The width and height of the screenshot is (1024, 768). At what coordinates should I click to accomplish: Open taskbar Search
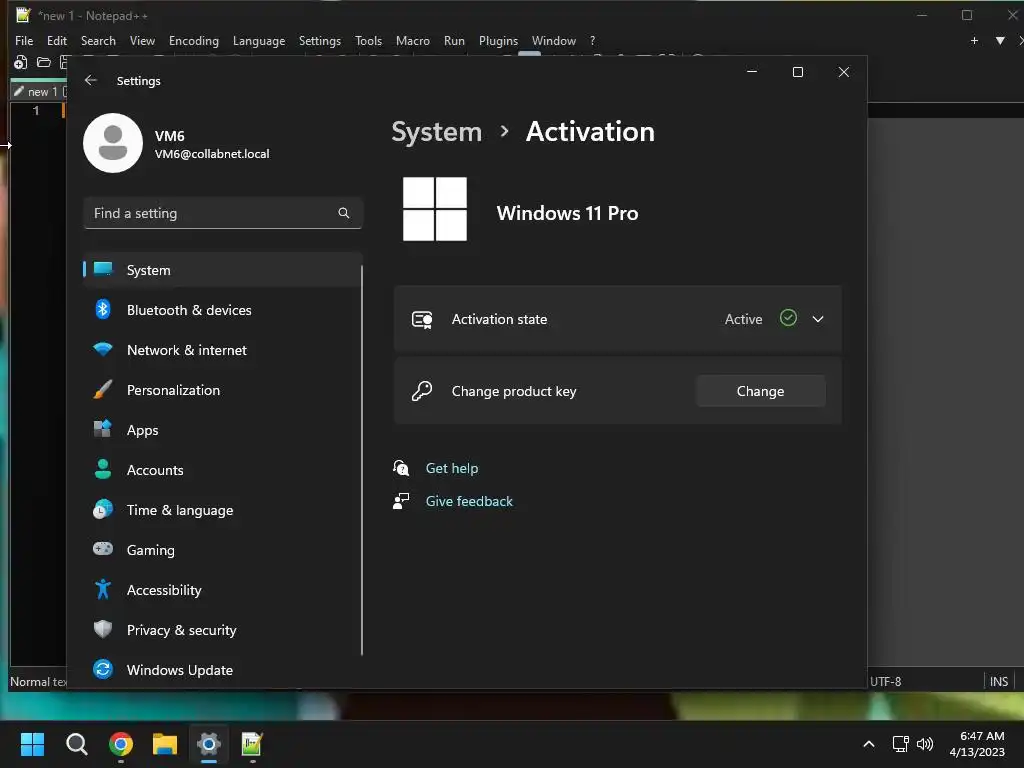(76, 744)
